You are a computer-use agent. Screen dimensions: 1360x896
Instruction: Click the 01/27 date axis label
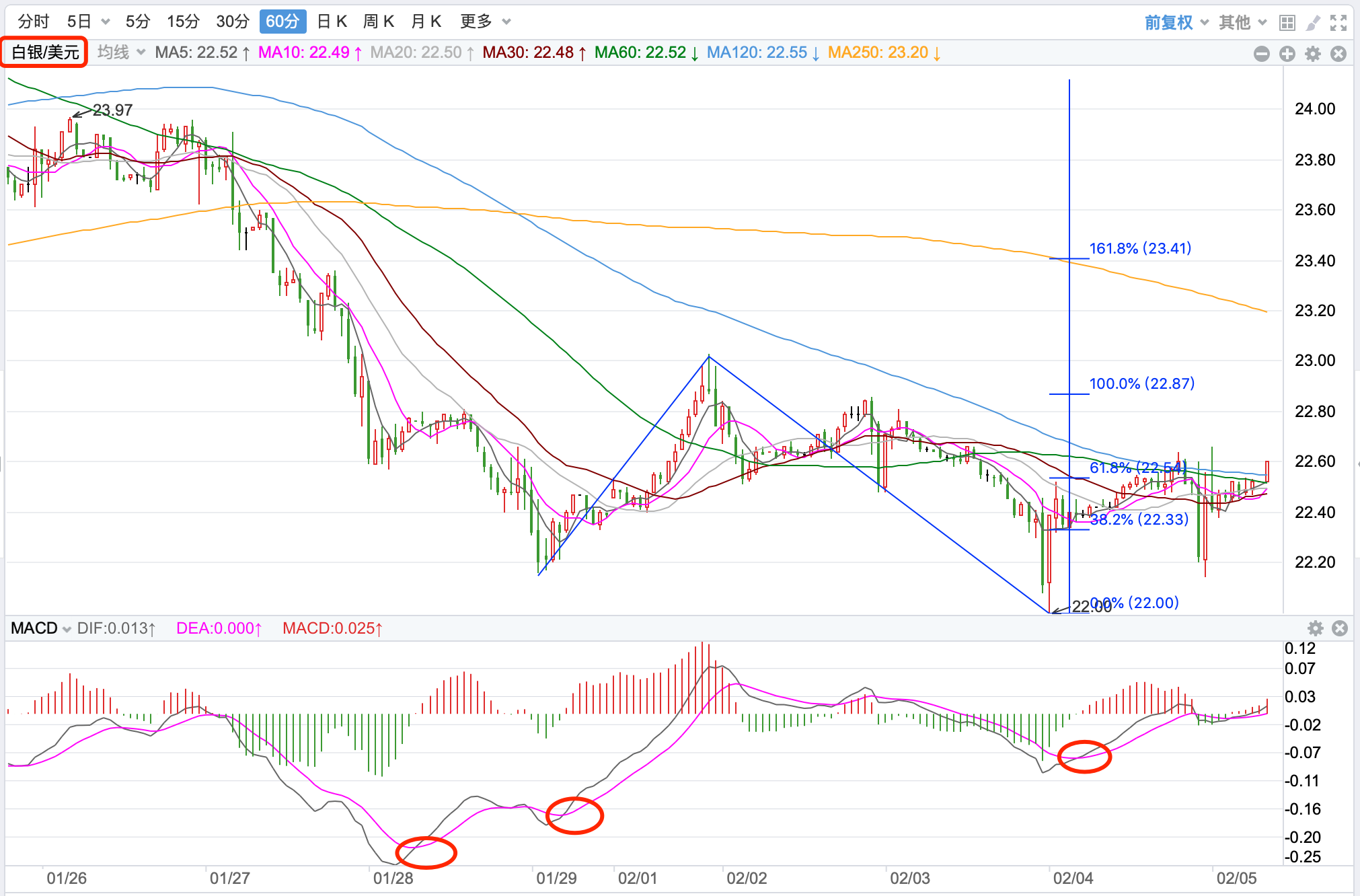pyautogui.click(x=229, y=878)
